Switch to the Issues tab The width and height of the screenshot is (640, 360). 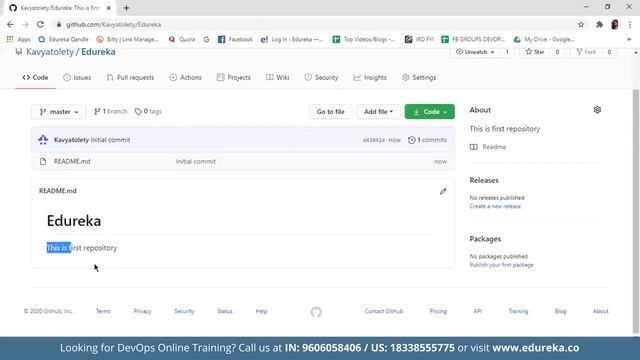pos(77,77)
